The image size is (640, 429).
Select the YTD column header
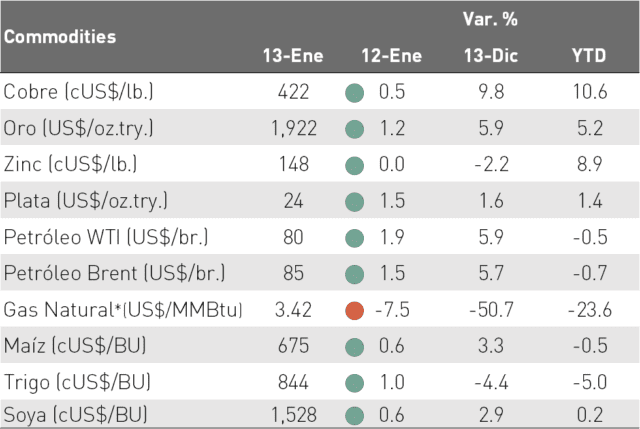click(589, 56)
